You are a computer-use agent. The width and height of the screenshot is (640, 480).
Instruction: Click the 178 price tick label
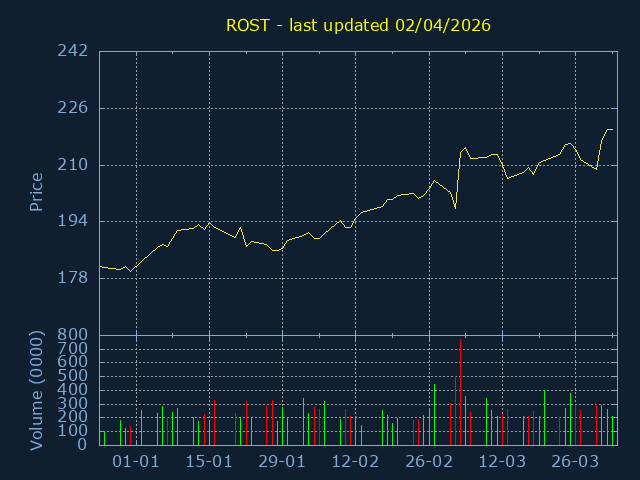tap(72, 278)
